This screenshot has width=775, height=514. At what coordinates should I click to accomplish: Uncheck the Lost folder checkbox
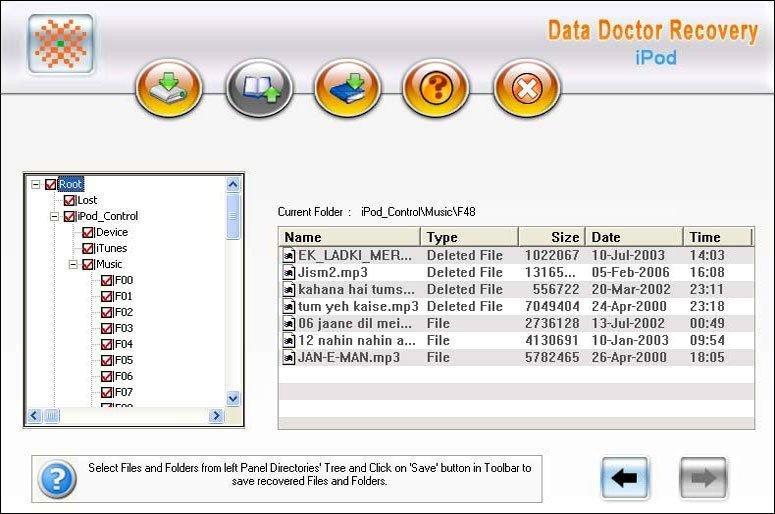[x=69, y=200]
